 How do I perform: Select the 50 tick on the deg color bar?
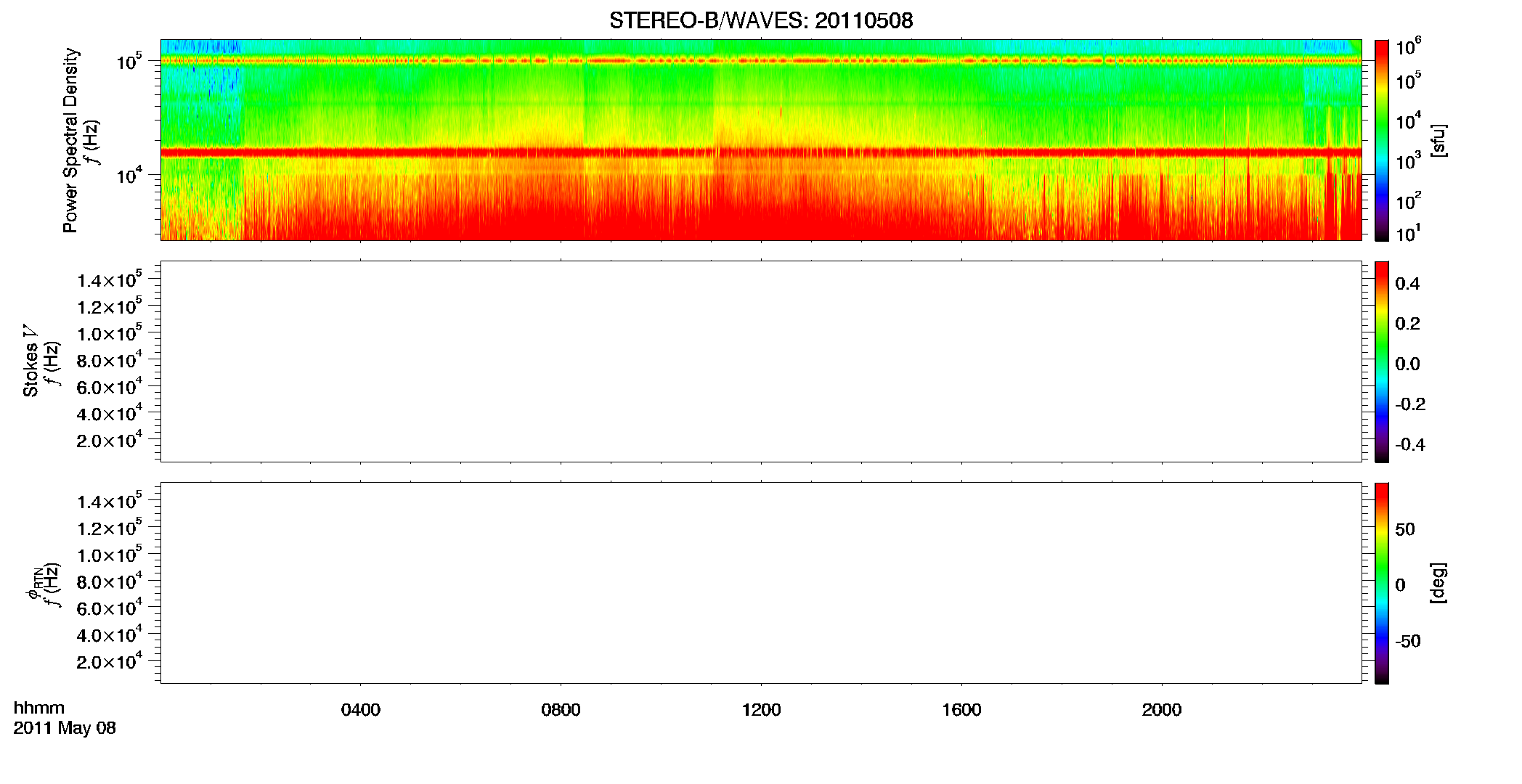click(x=1405, y=529)
